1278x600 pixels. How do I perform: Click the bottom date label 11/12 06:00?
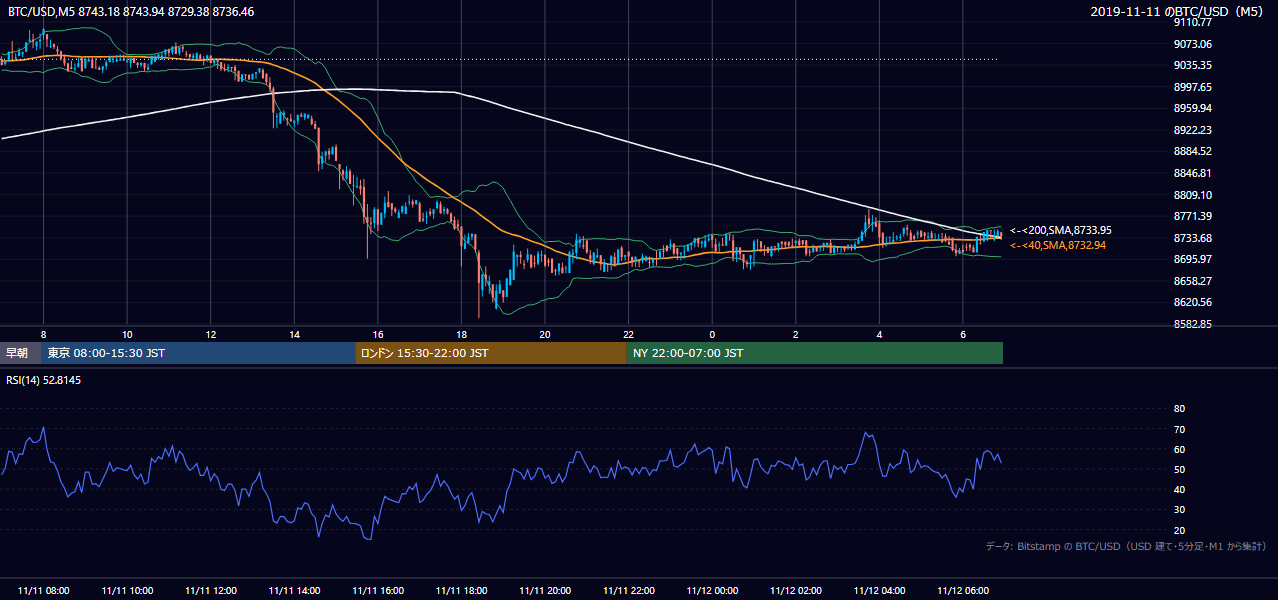pyautogui.click(x=963, y=591)
